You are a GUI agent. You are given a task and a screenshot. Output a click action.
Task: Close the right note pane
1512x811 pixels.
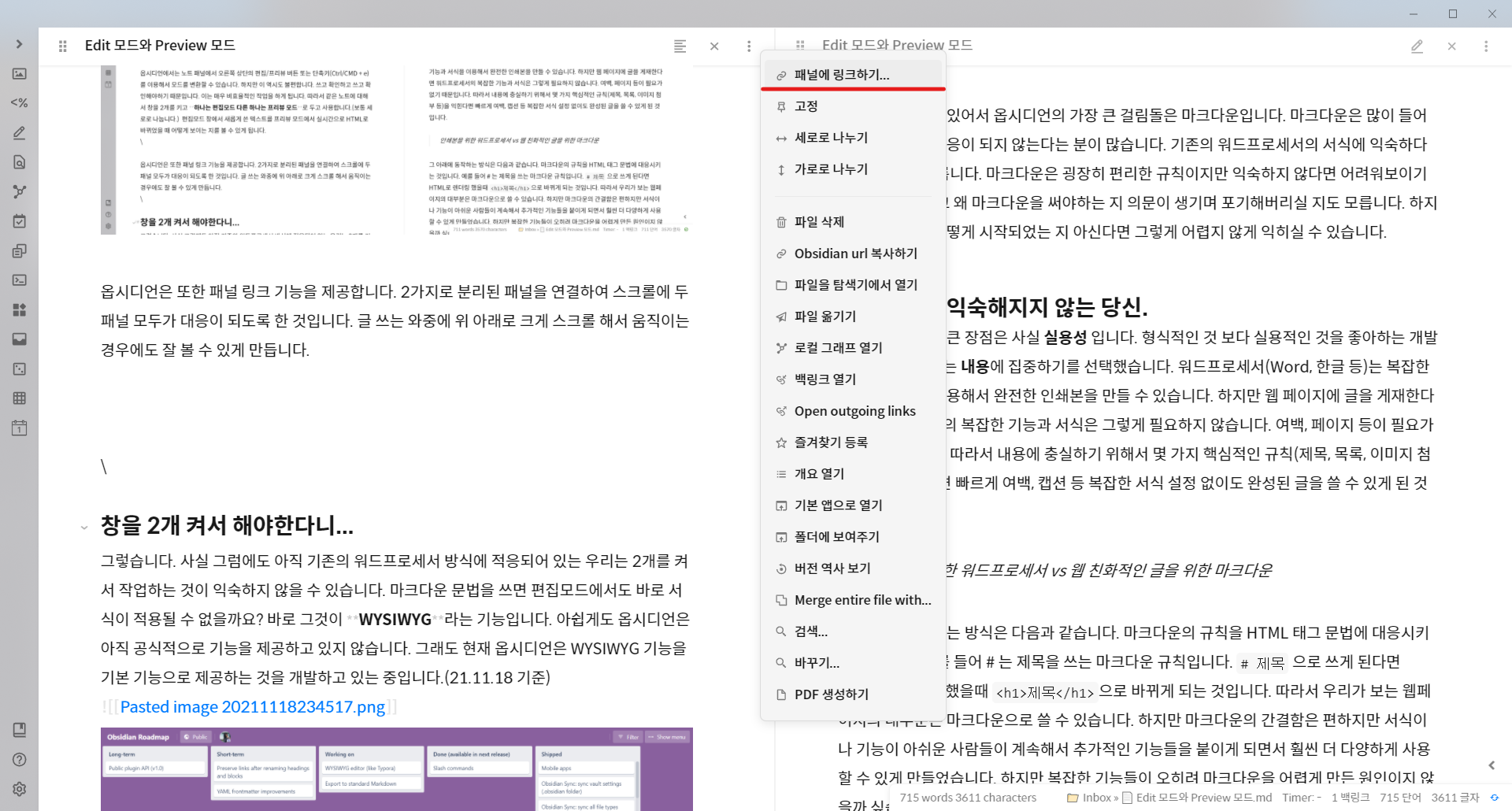[1451, 46]
